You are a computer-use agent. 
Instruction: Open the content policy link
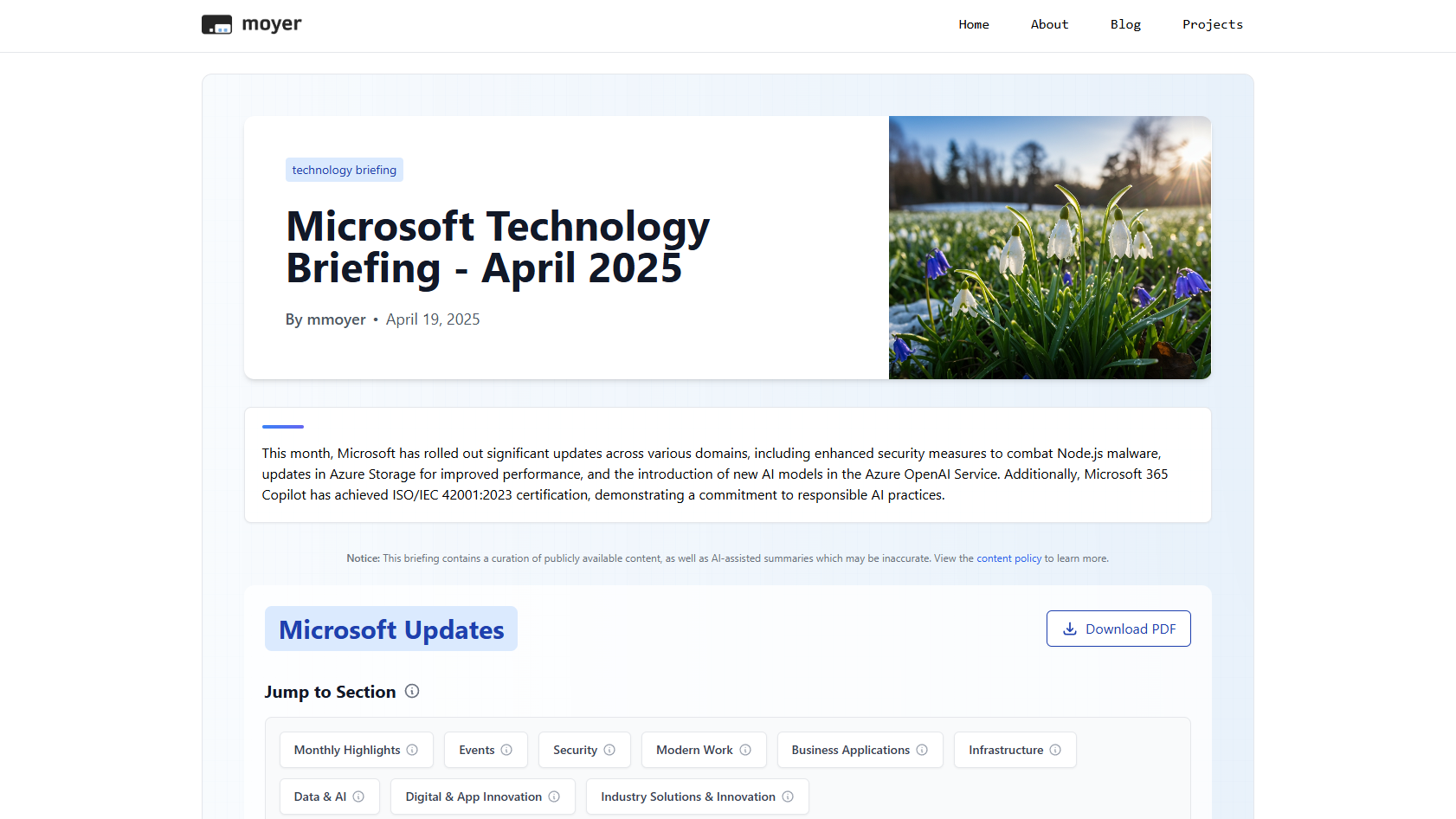[x=1008, y=558]
